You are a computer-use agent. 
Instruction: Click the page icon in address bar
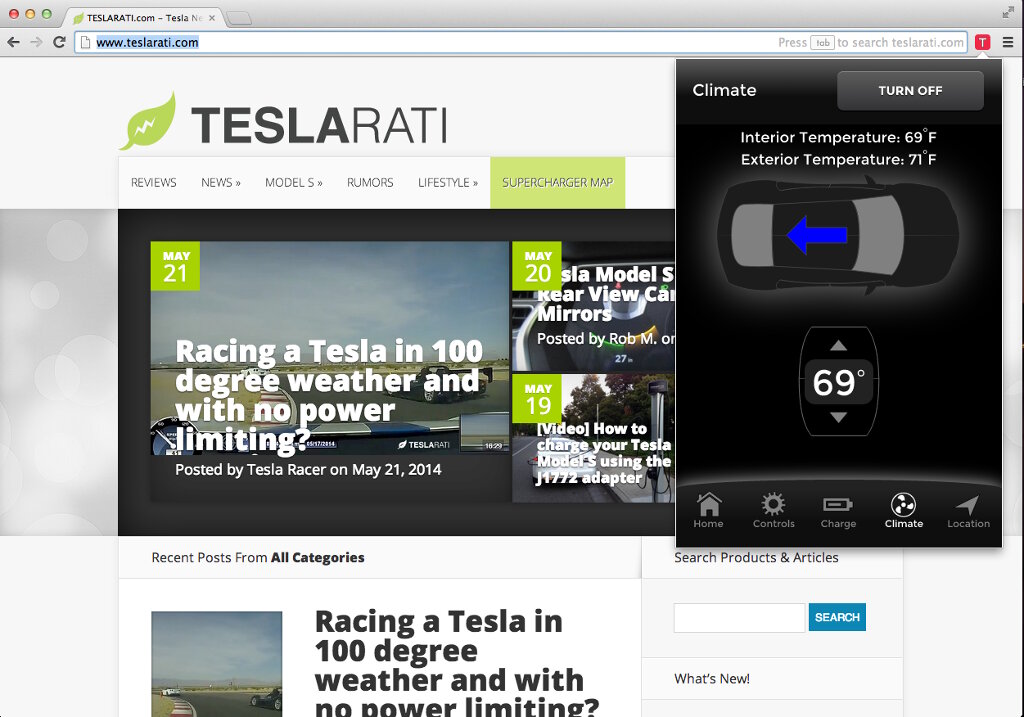[85, 42]
